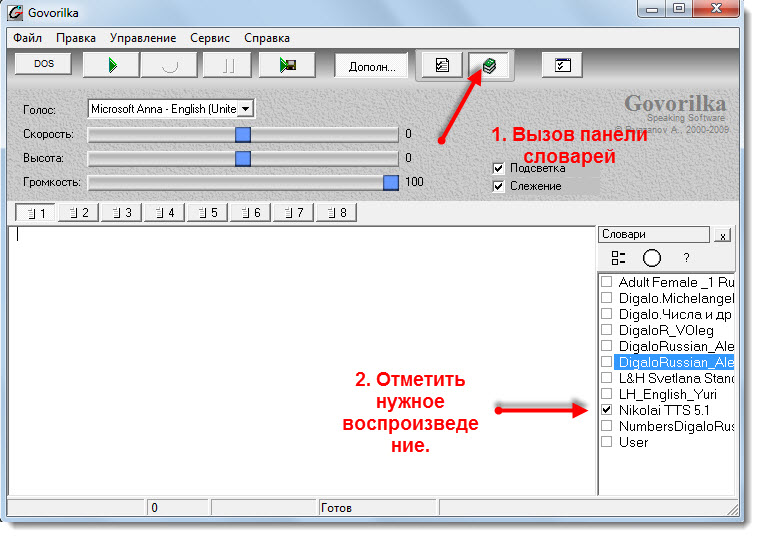Check the unhighlighted DigaloRussian_Ale dictionary checkbox
Screen dimensions: 759x537
click(607, 346)
